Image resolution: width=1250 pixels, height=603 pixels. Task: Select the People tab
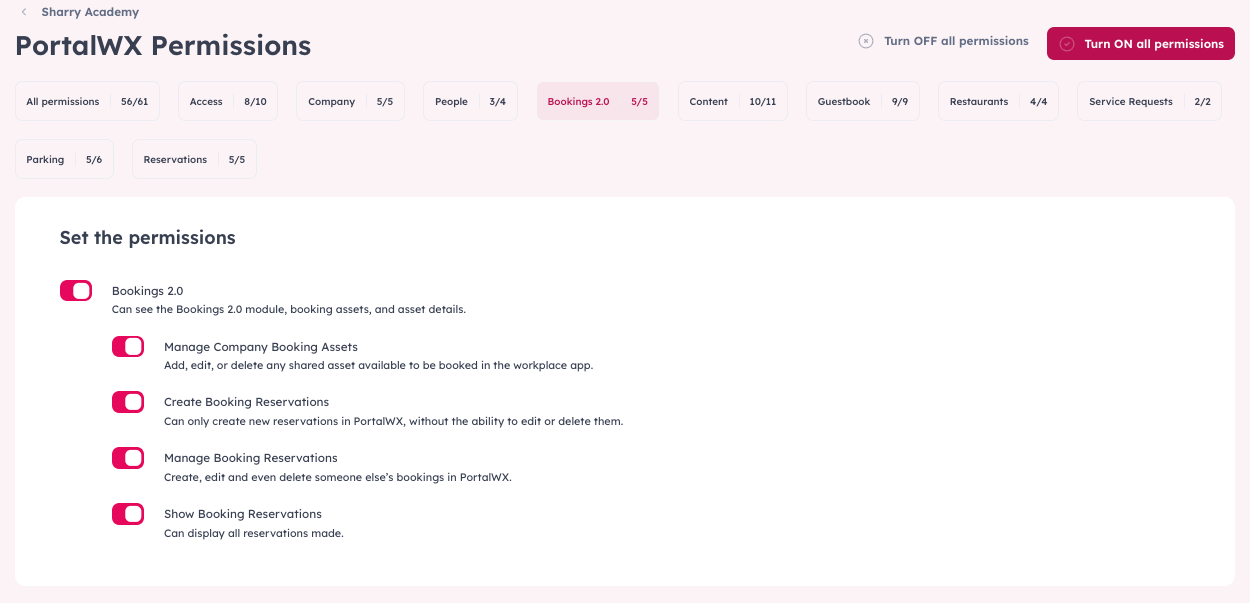coord(470,101)
